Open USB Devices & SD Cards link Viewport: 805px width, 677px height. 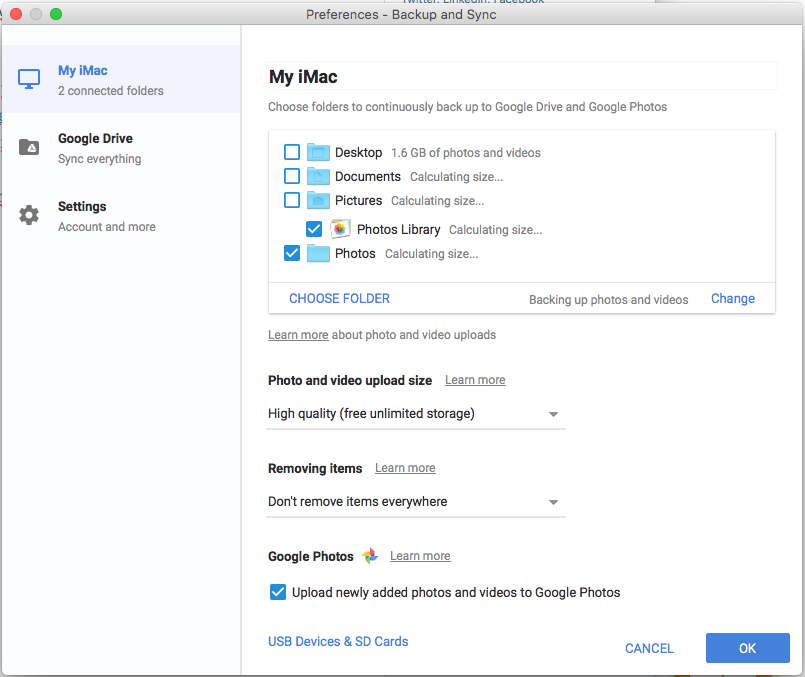point(338,641)
